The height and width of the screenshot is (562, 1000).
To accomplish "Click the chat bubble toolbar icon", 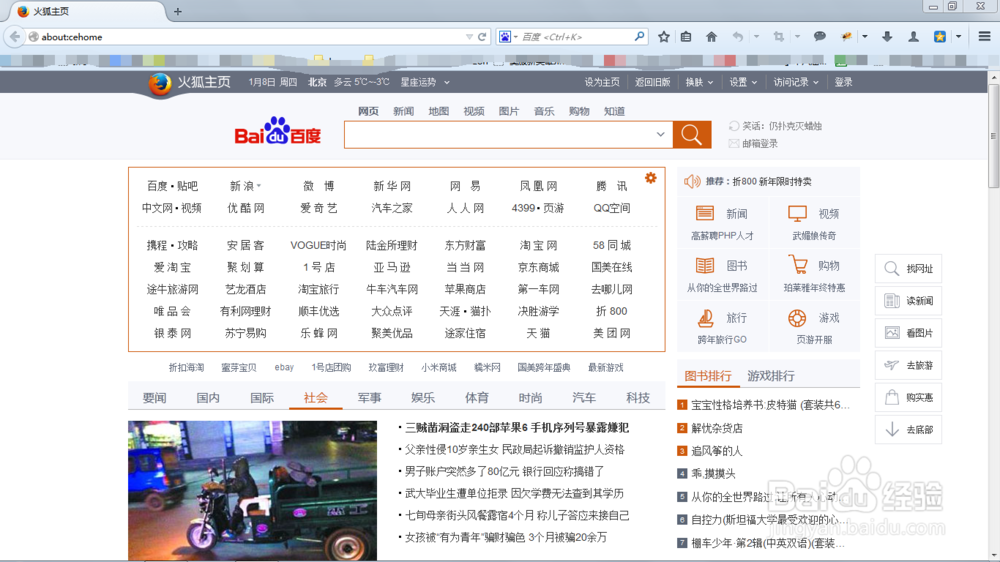I will (820, 36).
